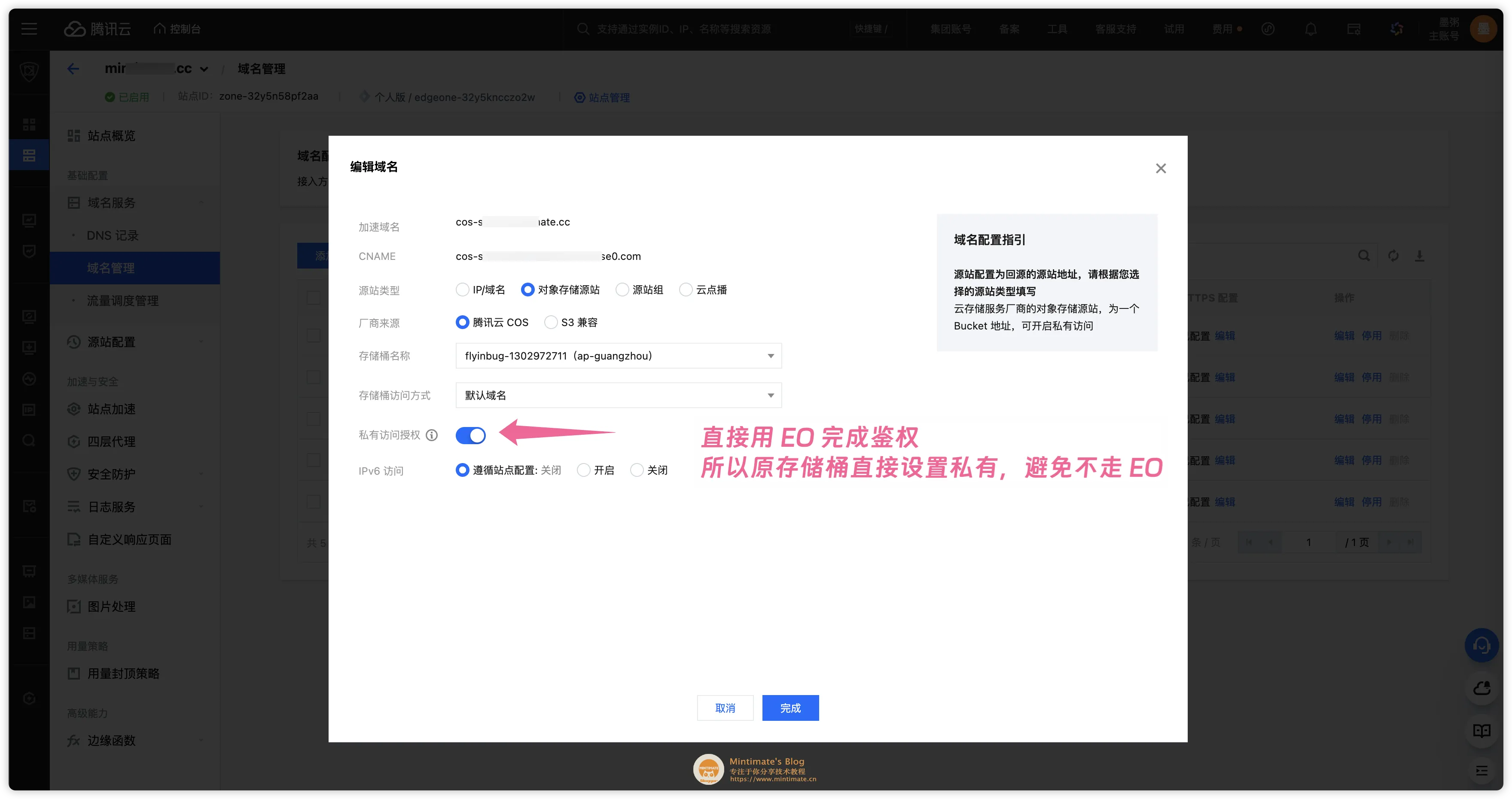Tick the header checkbox of the domain table
This screenshot has width=1512, height=799.
point(314,298)
